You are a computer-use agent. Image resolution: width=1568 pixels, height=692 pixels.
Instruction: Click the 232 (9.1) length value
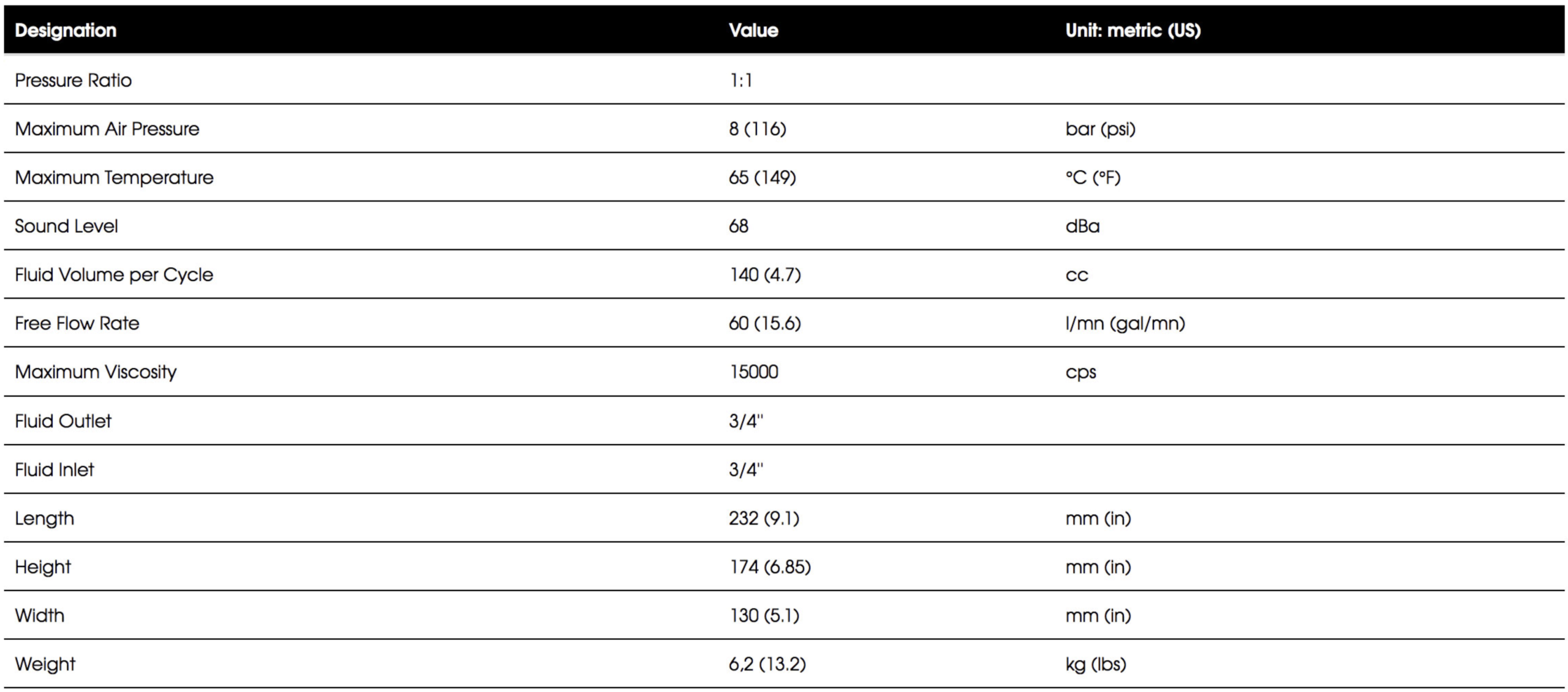point(764,518)
